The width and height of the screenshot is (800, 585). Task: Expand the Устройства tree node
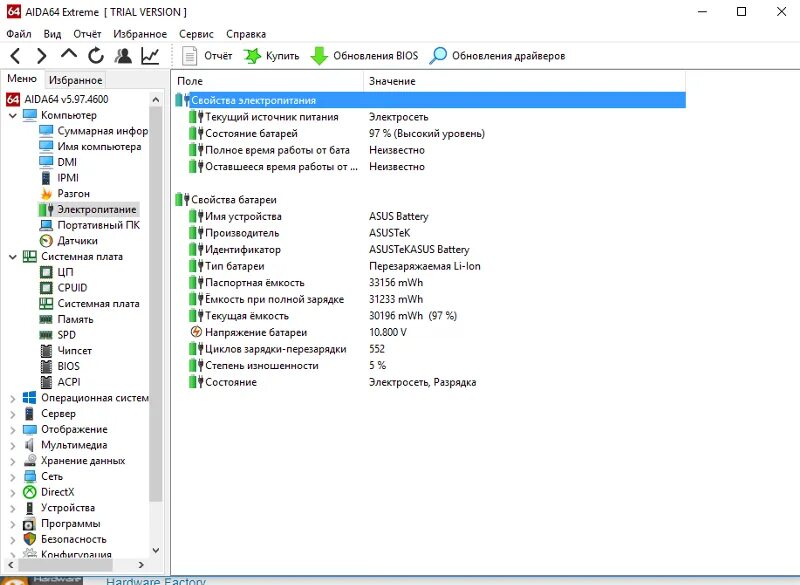(13, 508)
